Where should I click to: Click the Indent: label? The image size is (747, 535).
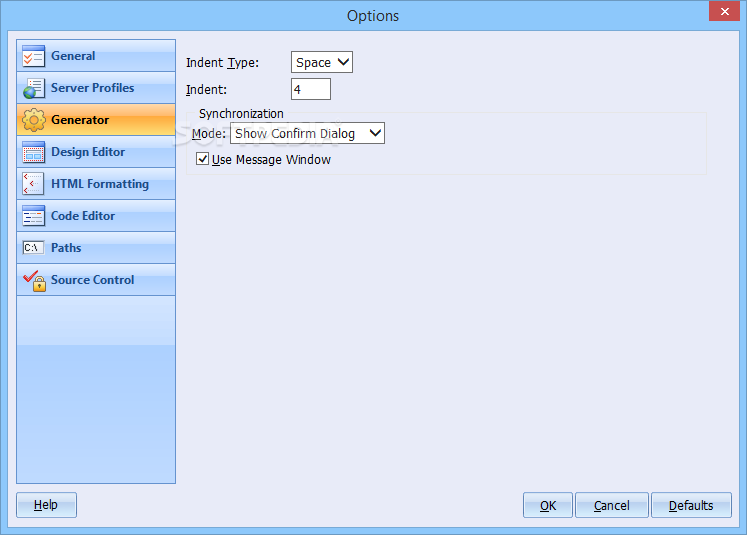tap(206, 90)
